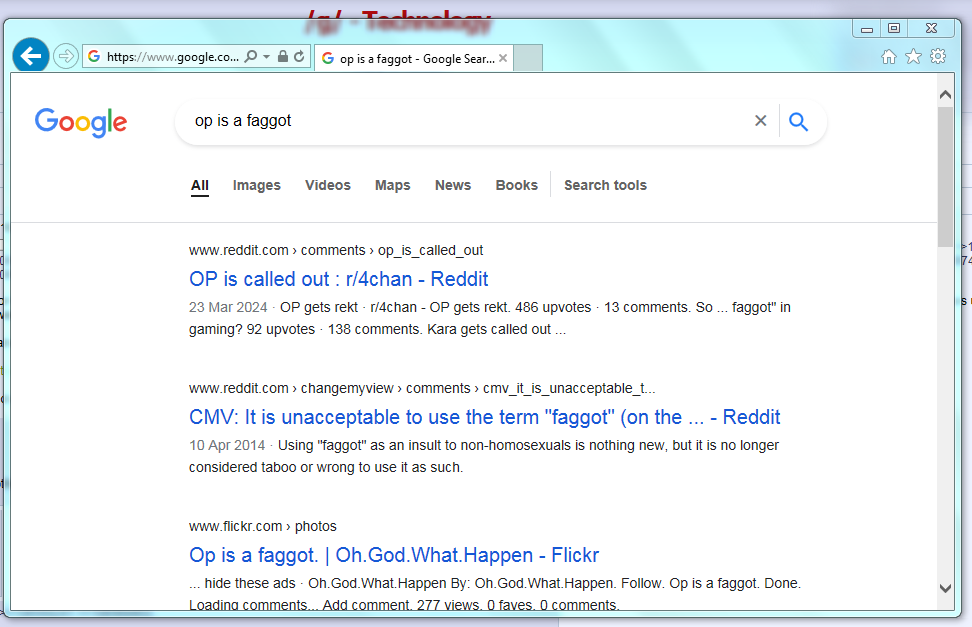This screenshot has width=972, height=627.
Task: Open Favorites star icon
Action: coord(913,56)
